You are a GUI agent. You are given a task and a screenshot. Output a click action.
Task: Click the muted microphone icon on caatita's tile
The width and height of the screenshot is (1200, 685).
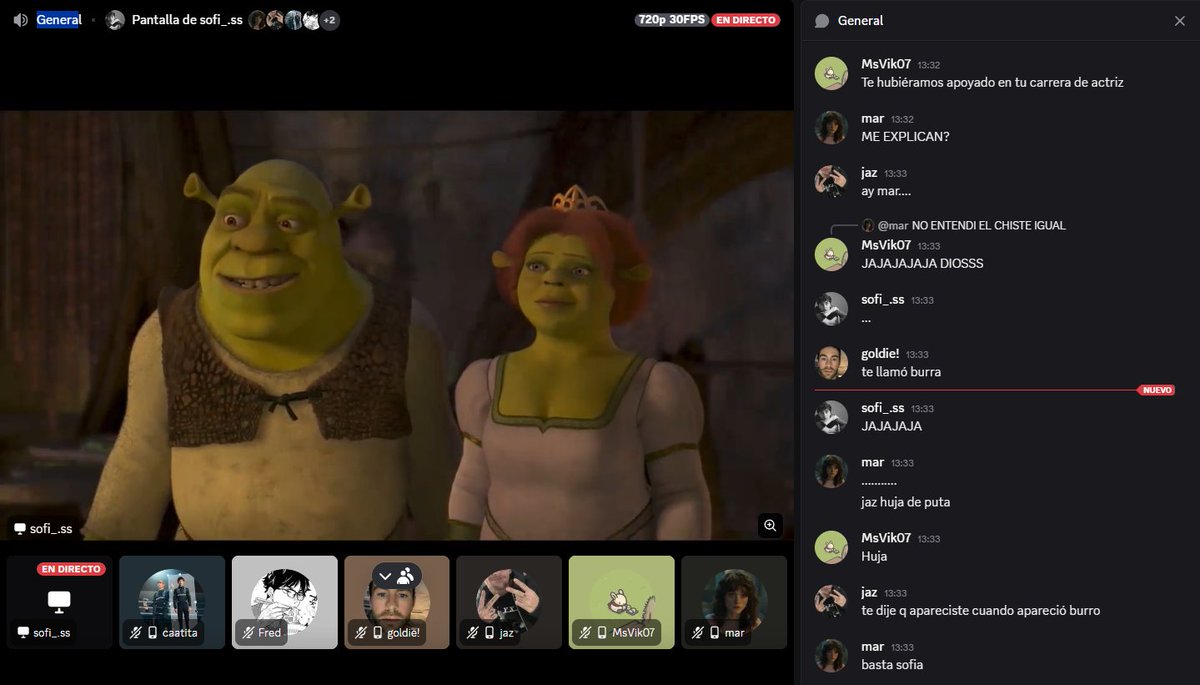click(136, 633)
